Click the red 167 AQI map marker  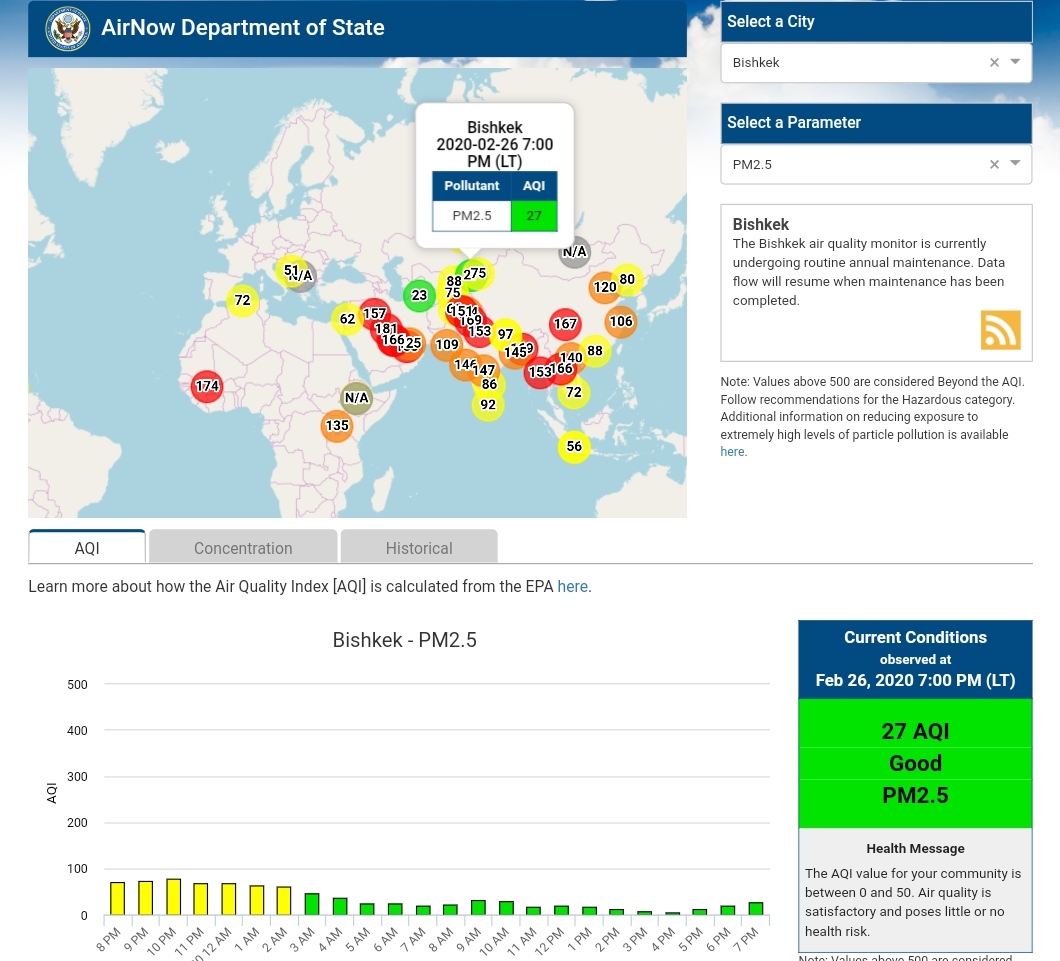pos(565,324)
